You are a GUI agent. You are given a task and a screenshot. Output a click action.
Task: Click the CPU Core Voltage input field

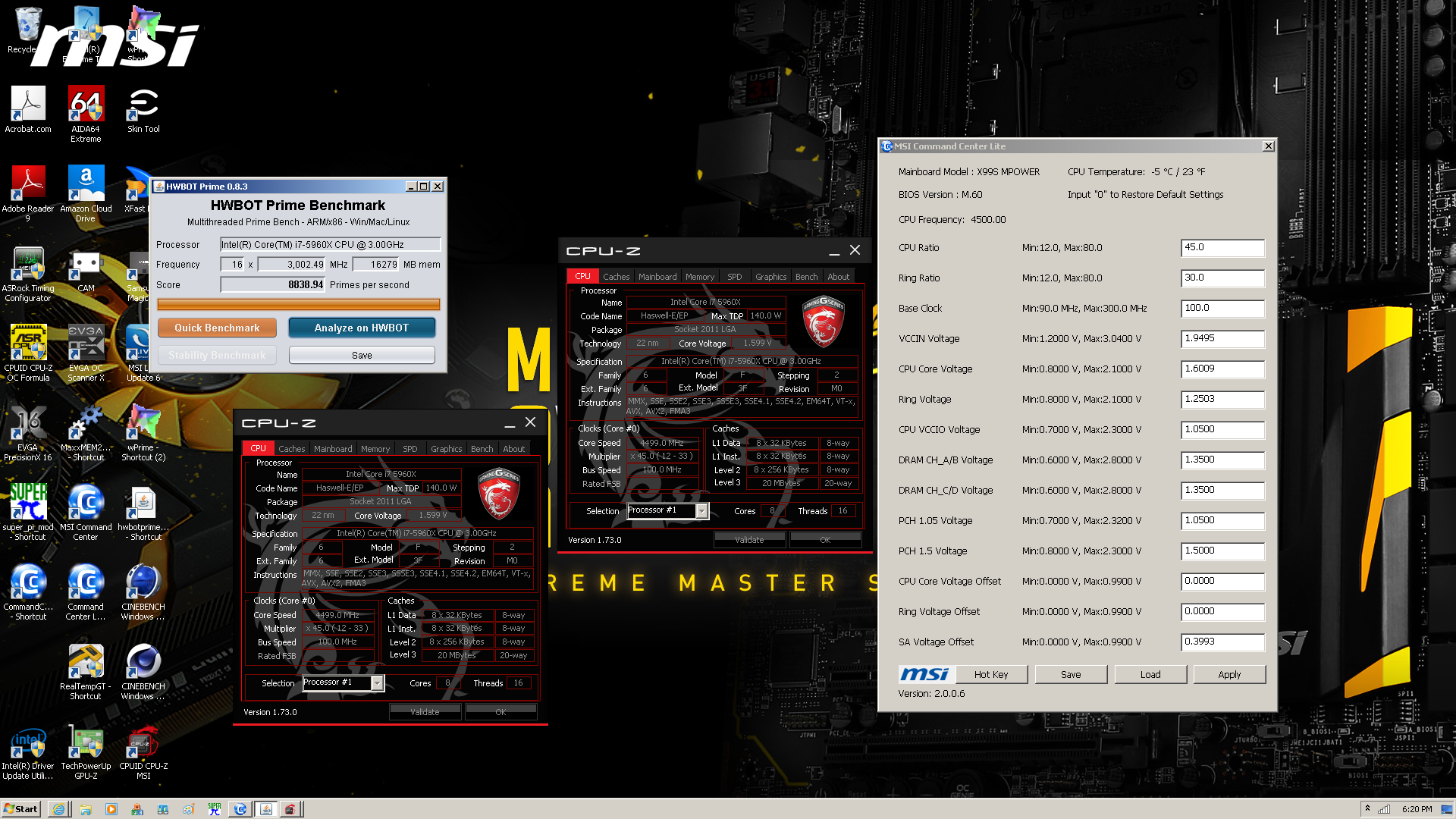pos(1222,369)
